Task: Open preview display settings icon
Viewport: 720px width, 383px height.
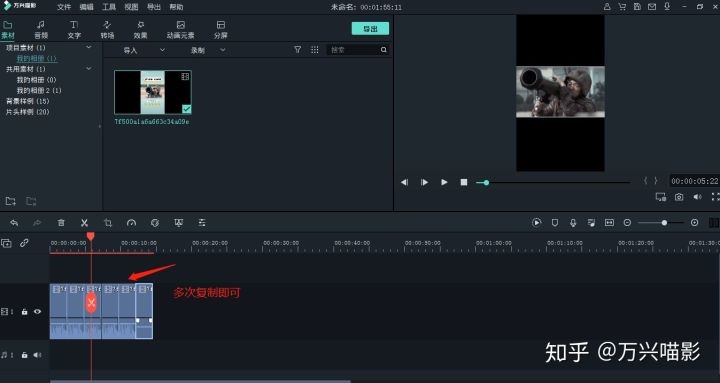Action: pyautogui.click(x=661, y=197)
